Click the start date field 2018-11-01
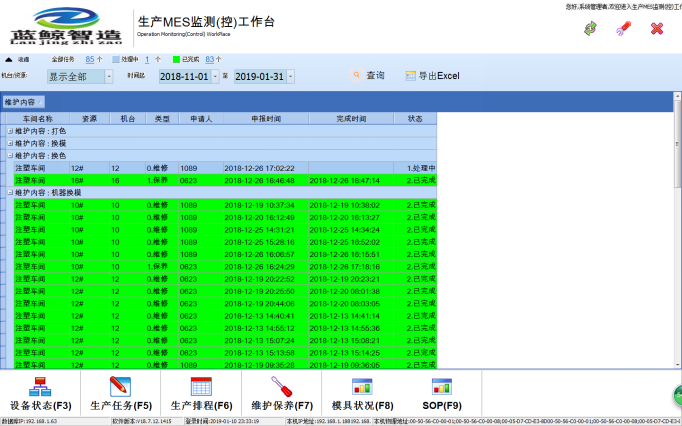The image size is (682, 426). [185, 77]
